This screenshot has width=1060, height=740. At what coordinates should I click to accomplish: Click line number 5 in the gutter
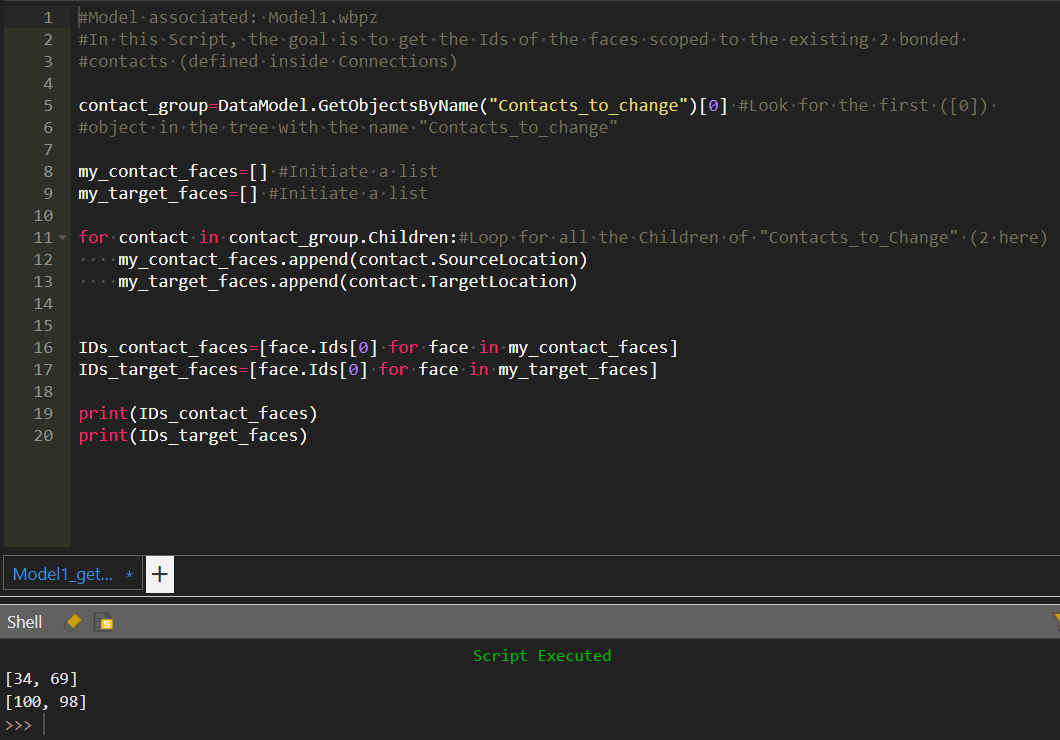pos(47,106)
